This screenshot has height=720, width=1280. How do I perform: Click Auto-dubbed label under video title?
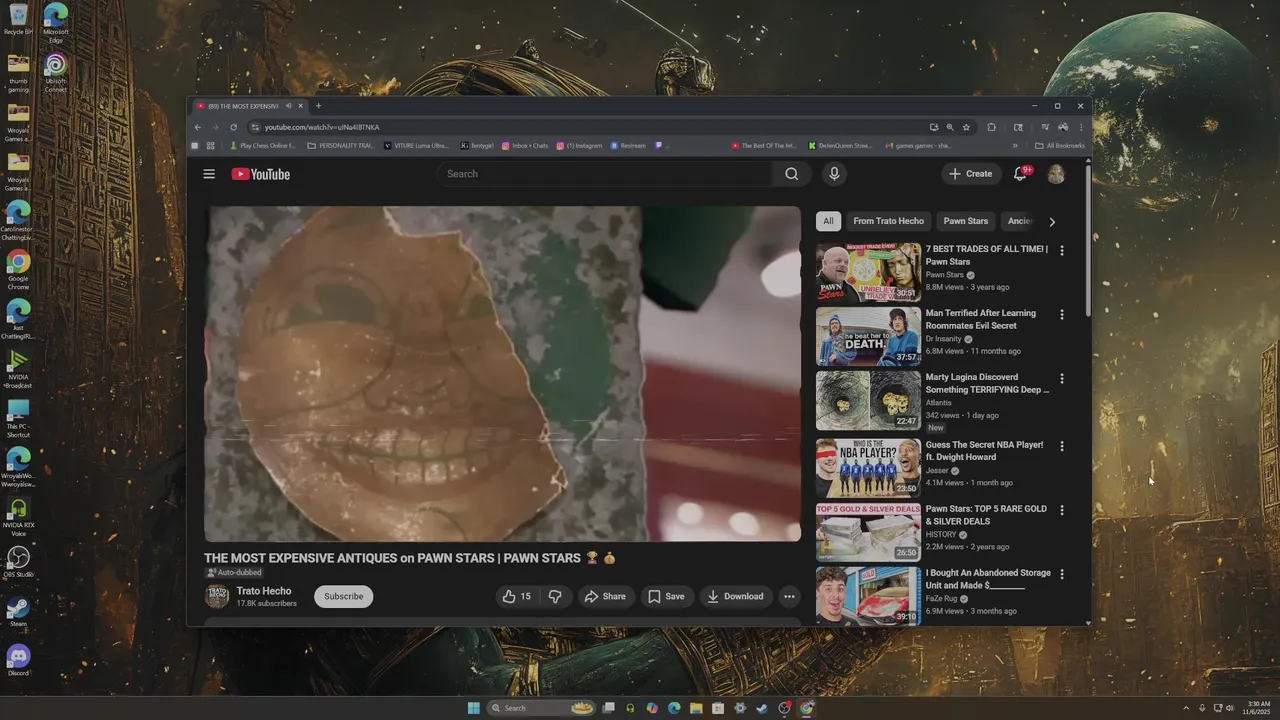pos(234,573)
